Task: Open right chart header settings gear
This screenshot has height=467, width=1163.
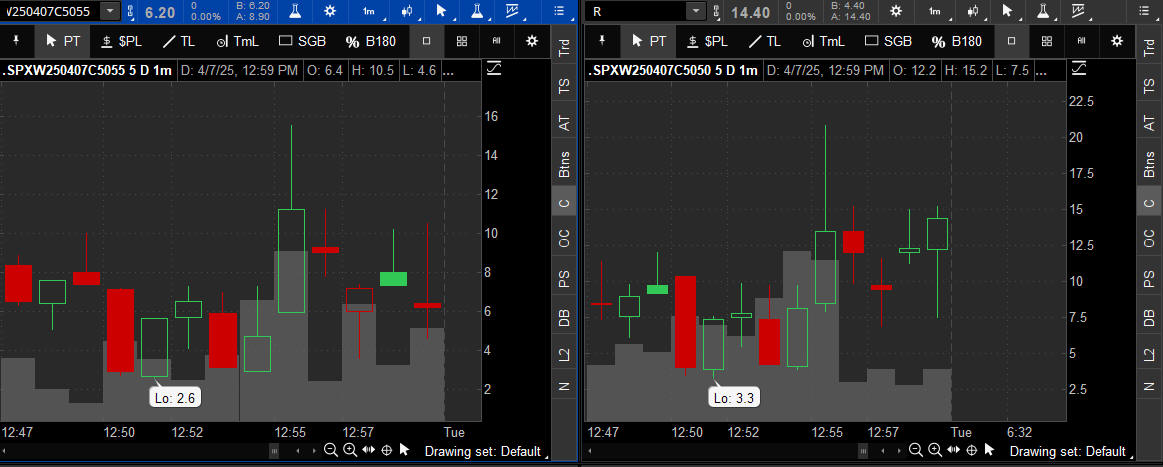Action: 896,11
